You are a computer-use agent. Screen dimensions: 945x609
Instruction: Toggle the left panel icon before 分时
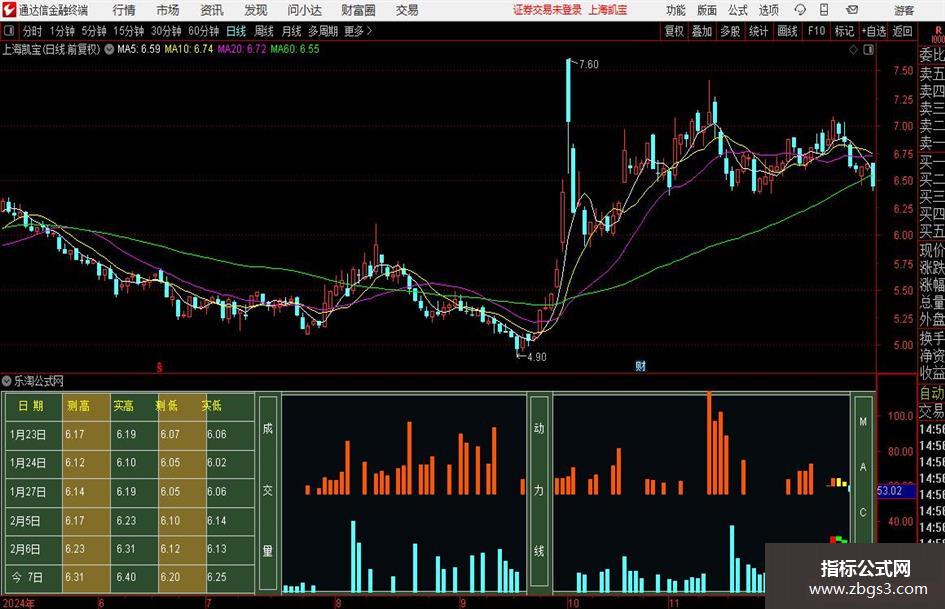(9, 31)
